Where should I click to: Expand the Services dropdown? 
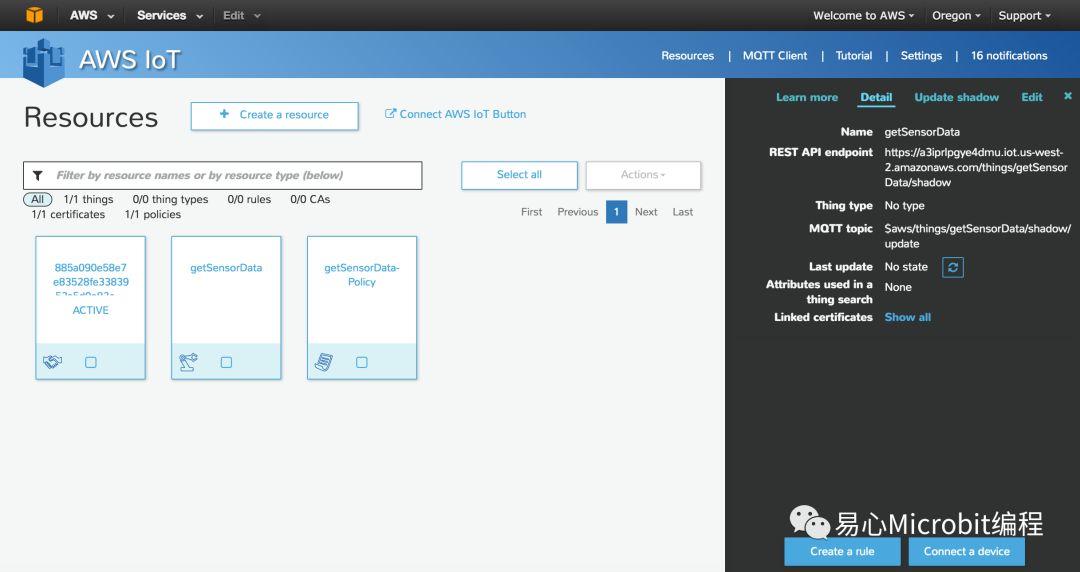tap(169, 15)
